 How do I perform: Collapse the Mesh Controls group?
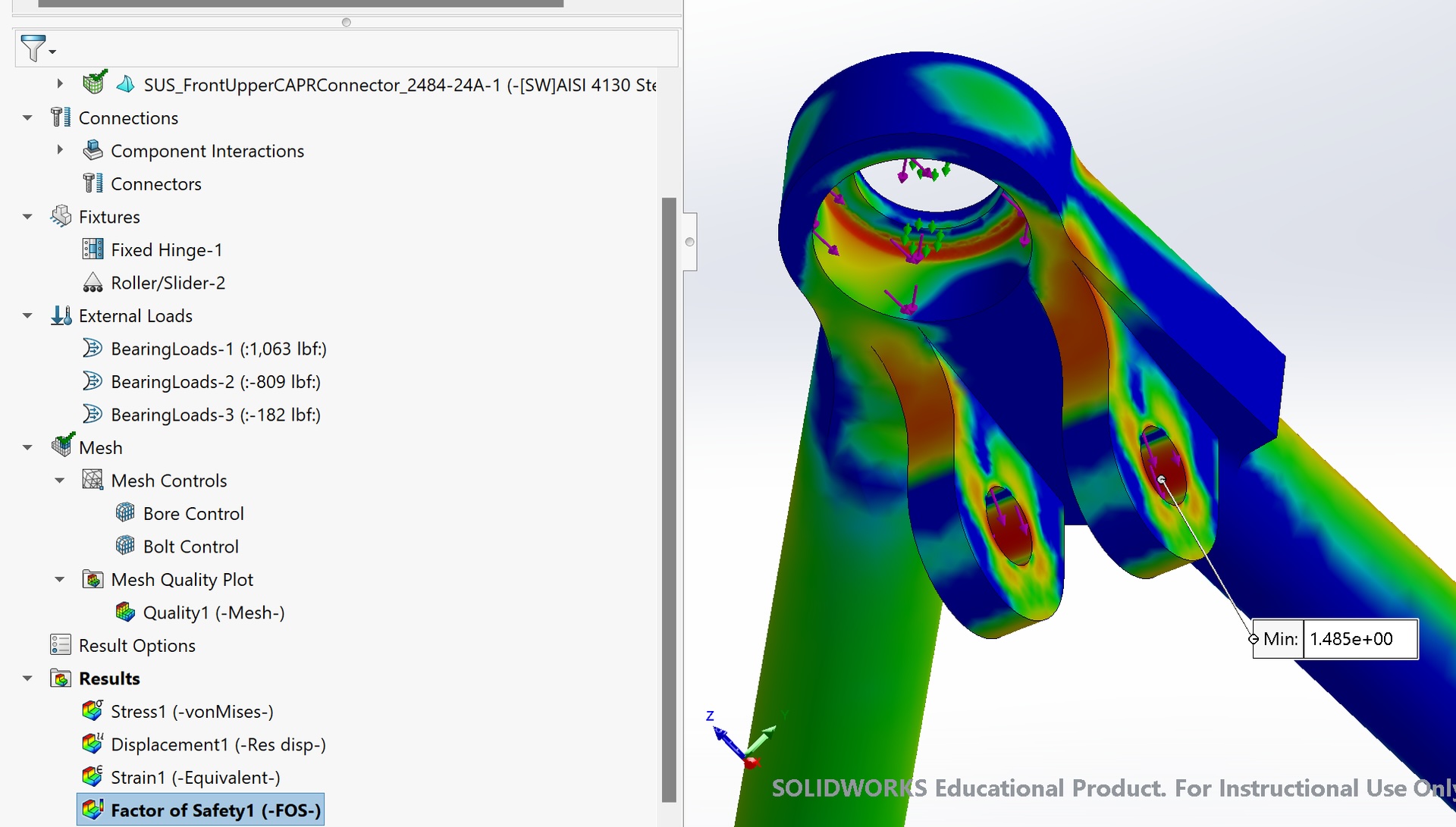pos(61,480)
